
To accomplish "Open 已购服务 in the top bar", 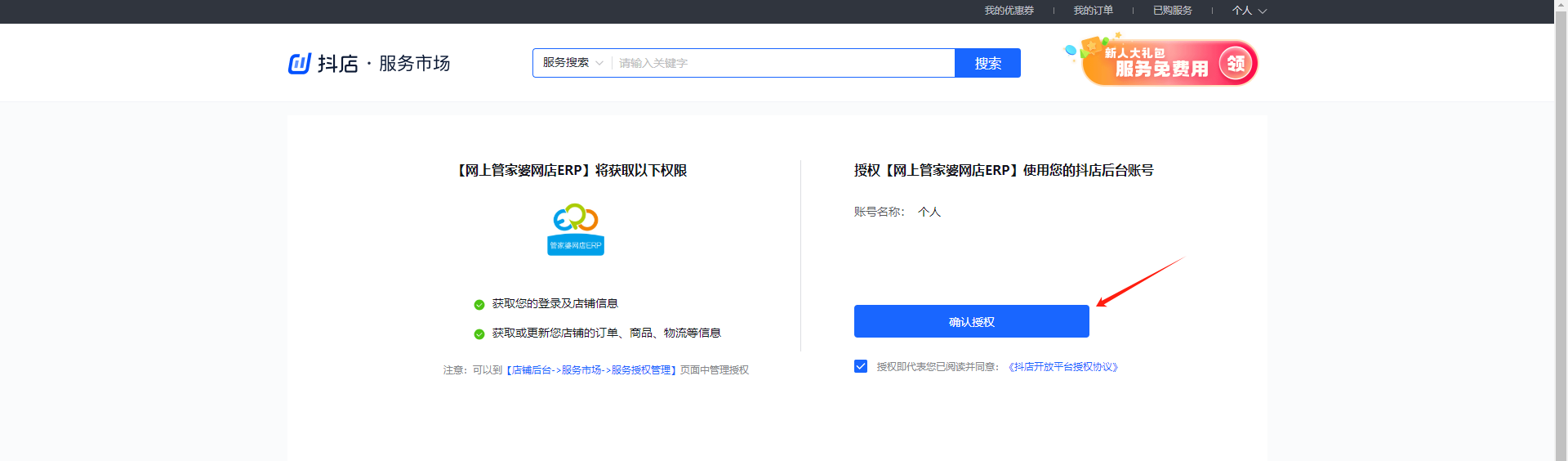I will click(1172, 11).
